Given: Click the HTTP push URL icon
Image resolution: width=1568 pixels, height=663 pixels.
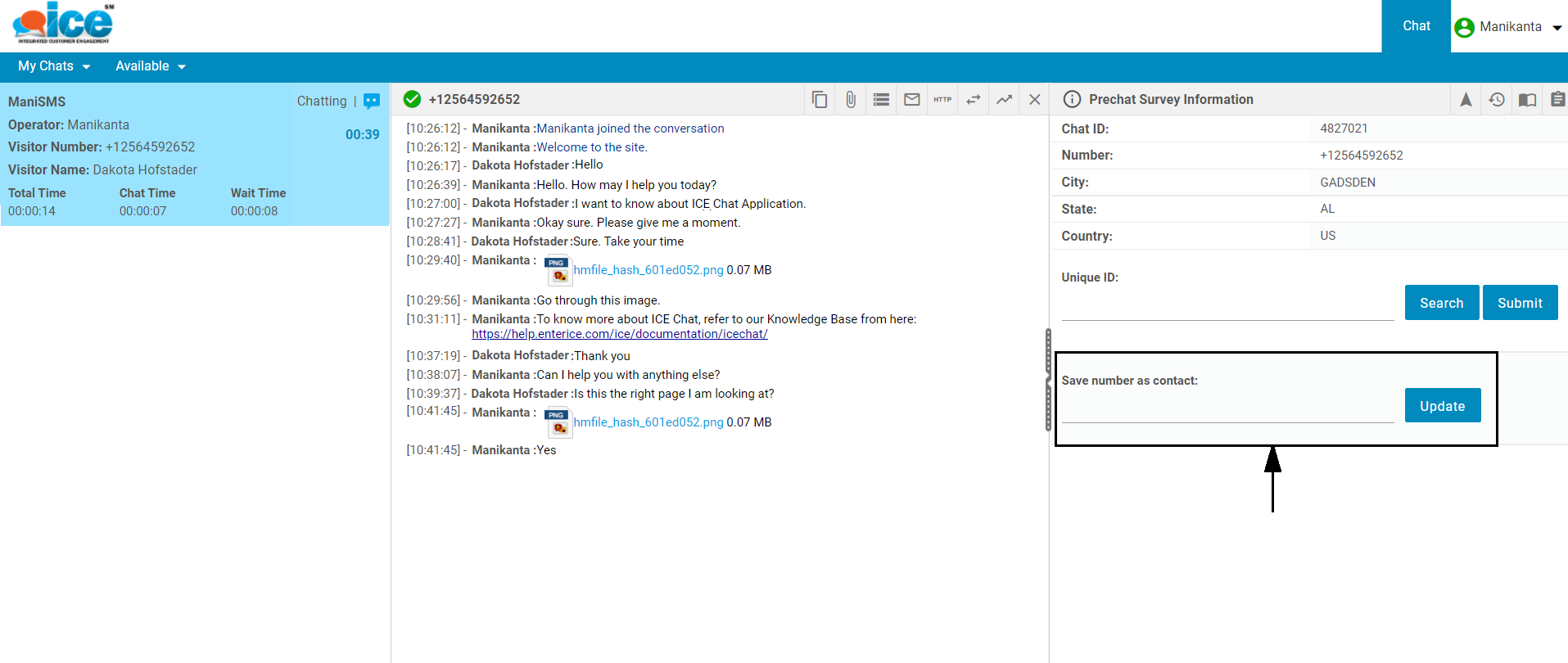Looking at the screenshot, I should (x=942, y=100).
